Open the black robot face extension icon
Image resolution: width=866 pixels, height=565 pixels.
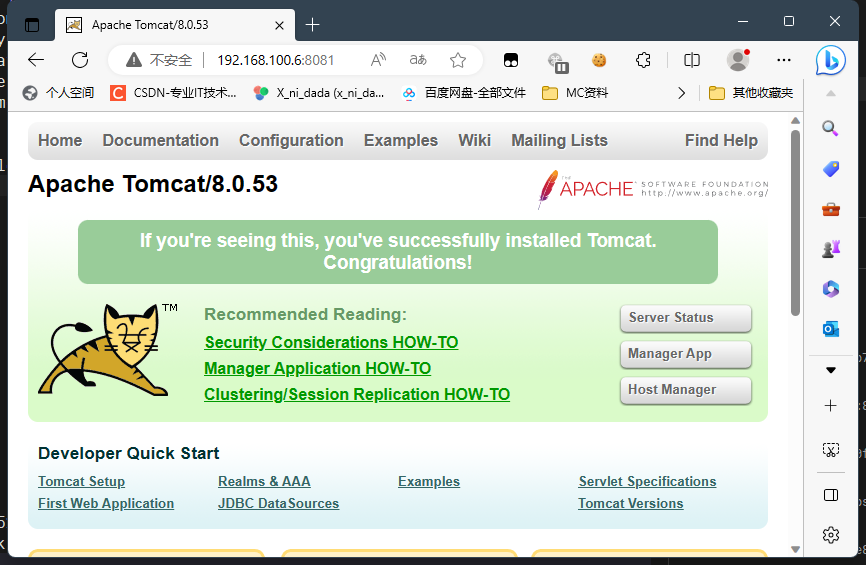(511, 60)
